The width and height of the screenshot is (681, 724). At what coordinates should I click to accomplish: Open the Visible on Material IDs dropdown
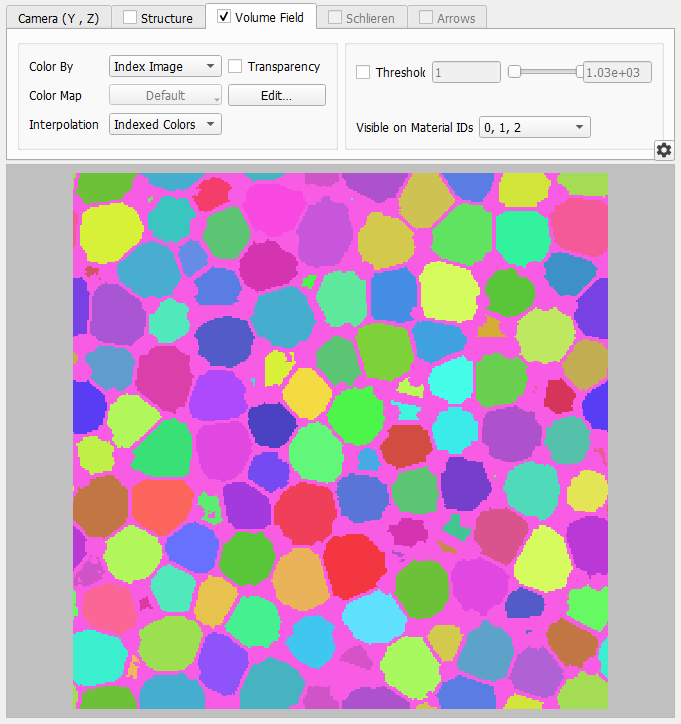(x=535, y=127)
